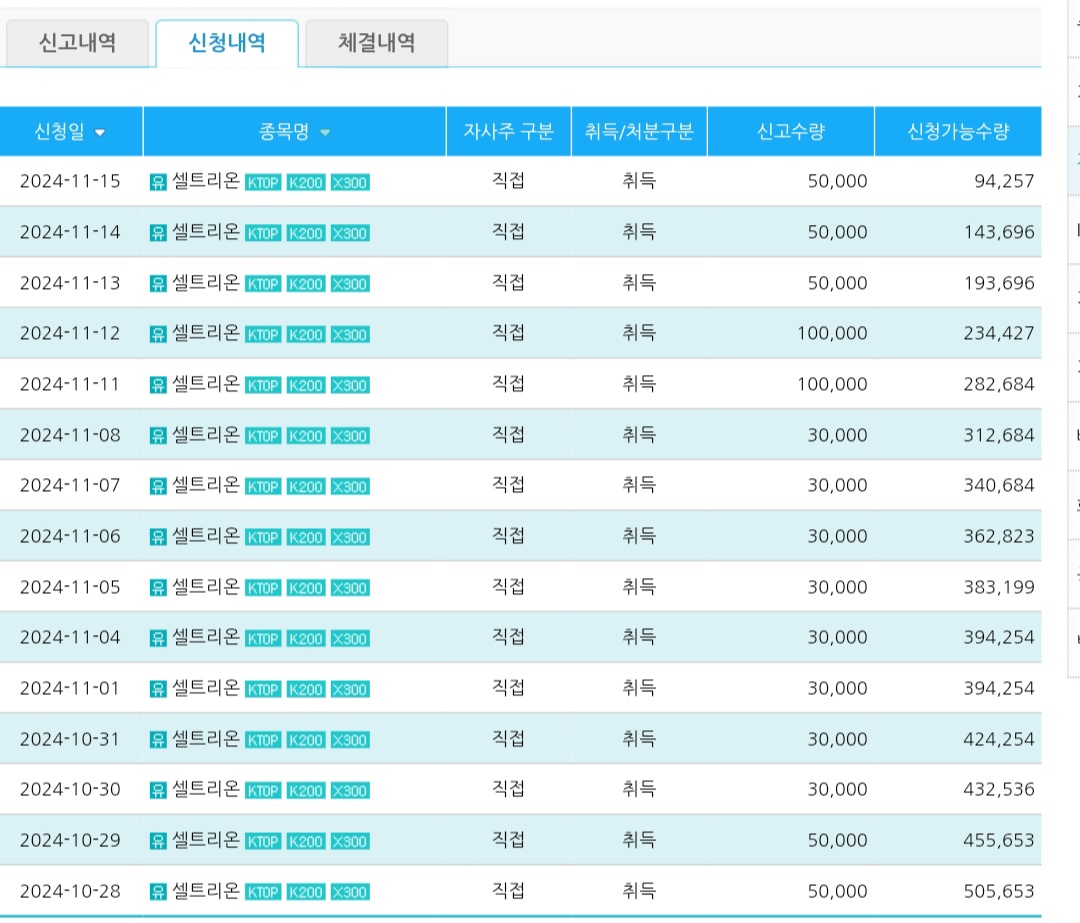The image size is (1080, 923).
Task: Switch to the 체결내역 tab
Action: tap(376, 43)
